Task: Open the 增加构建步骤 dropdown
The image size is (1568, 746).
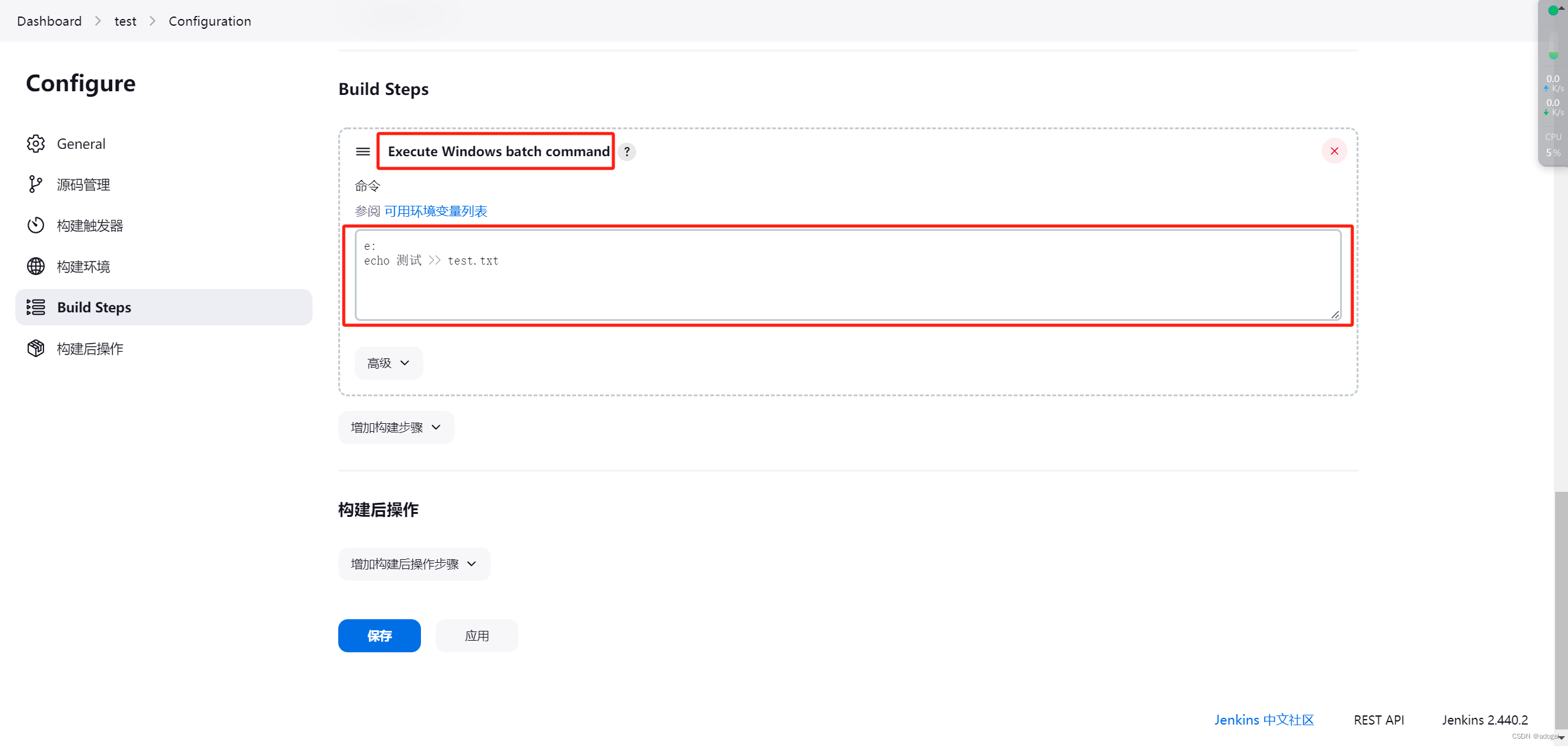Action: (396, 428)
